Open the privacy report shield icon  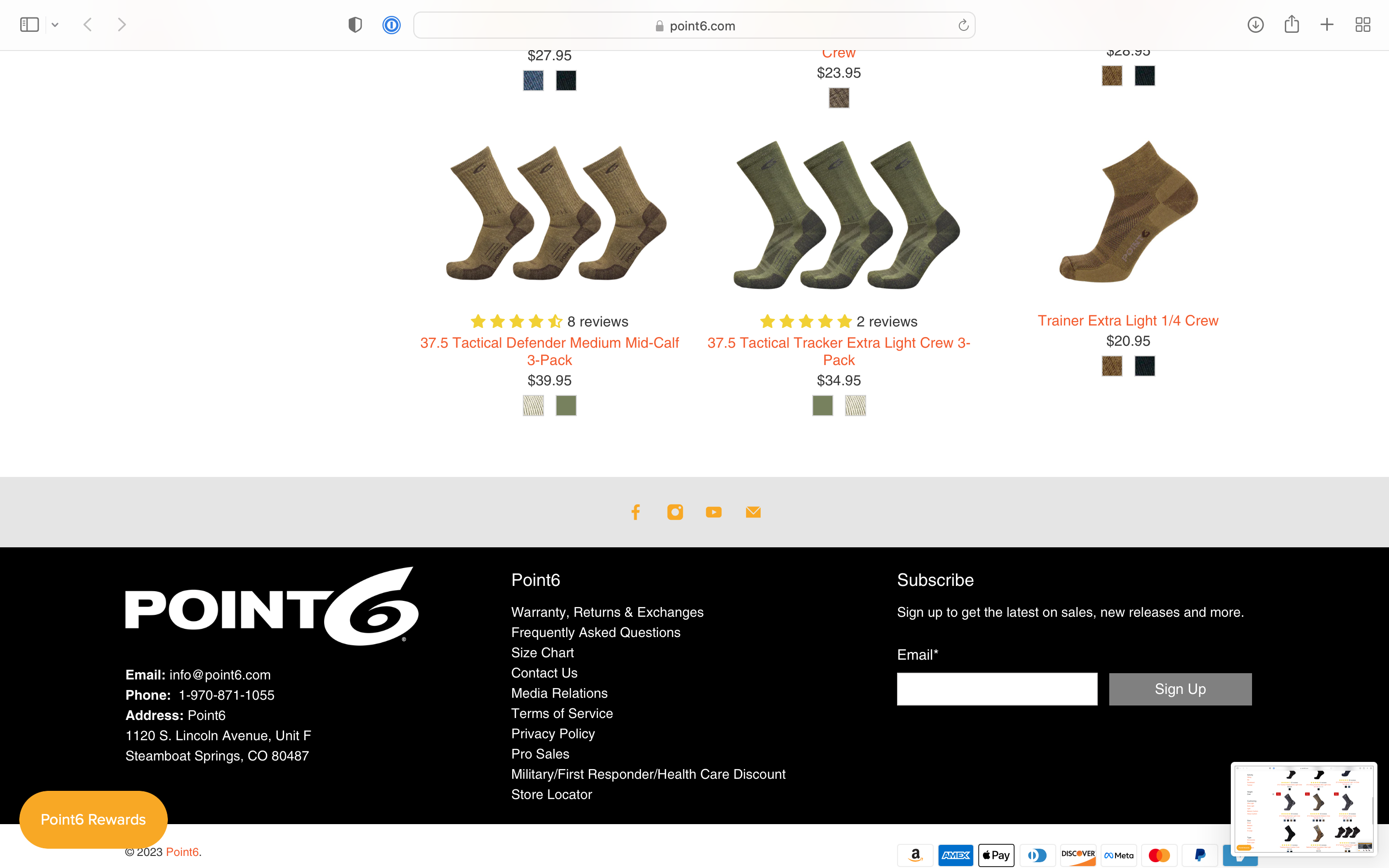[x=355, y=25]
